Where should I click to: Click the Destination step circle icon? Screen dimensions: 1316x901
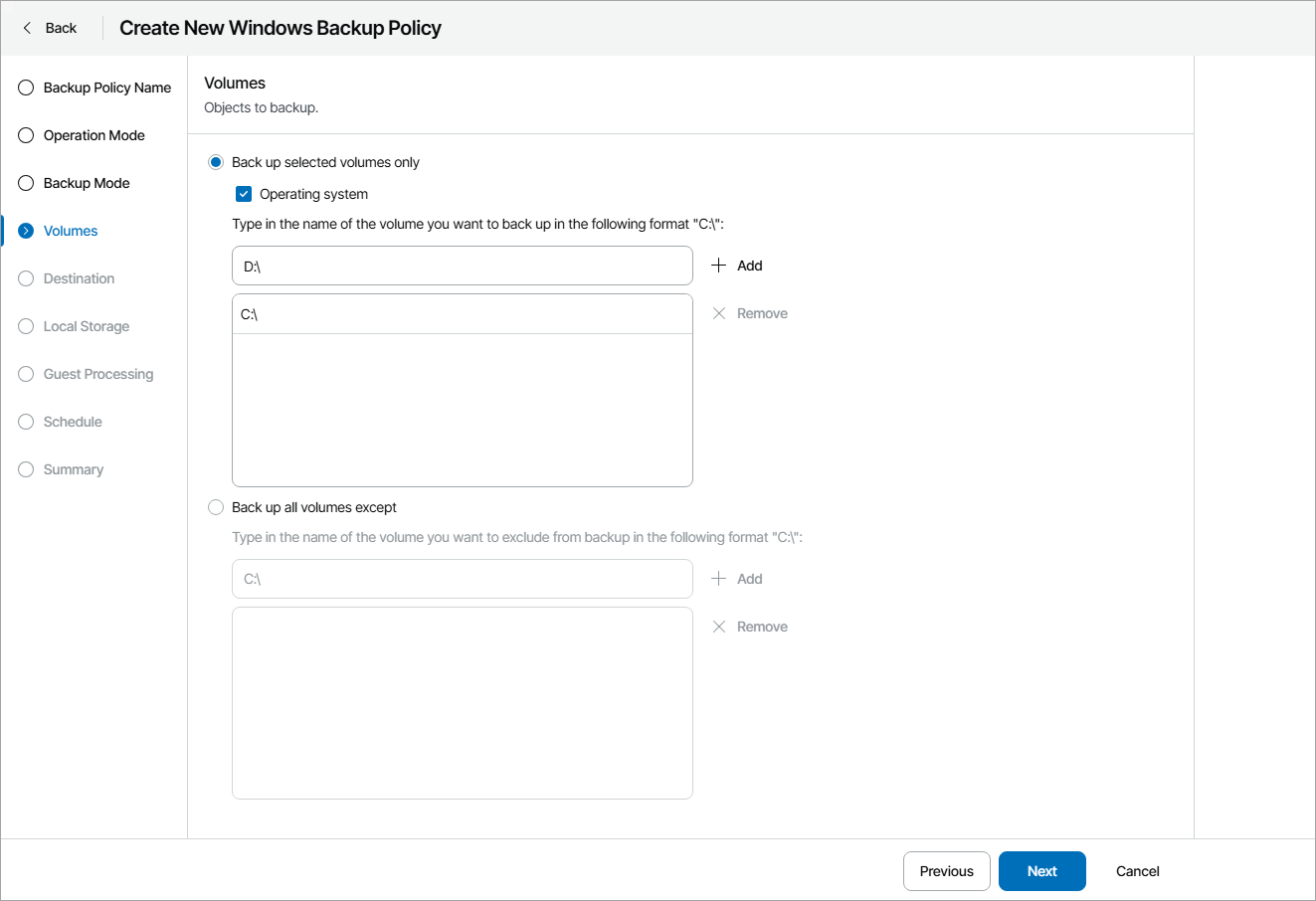pos(26,278)
